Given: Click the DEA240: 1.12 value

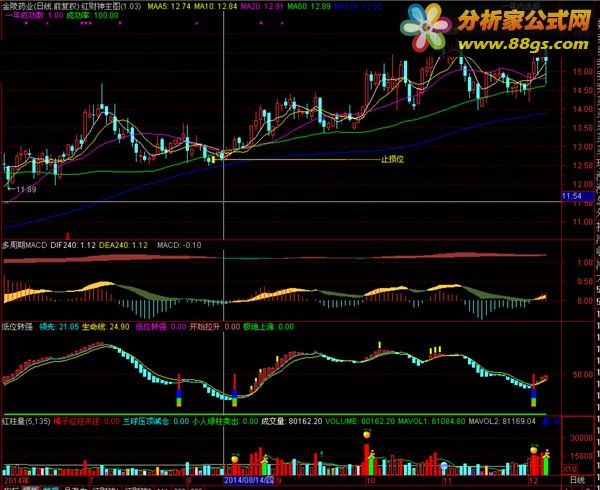Looking at the screenshot, I should click(x=123, y=245).
